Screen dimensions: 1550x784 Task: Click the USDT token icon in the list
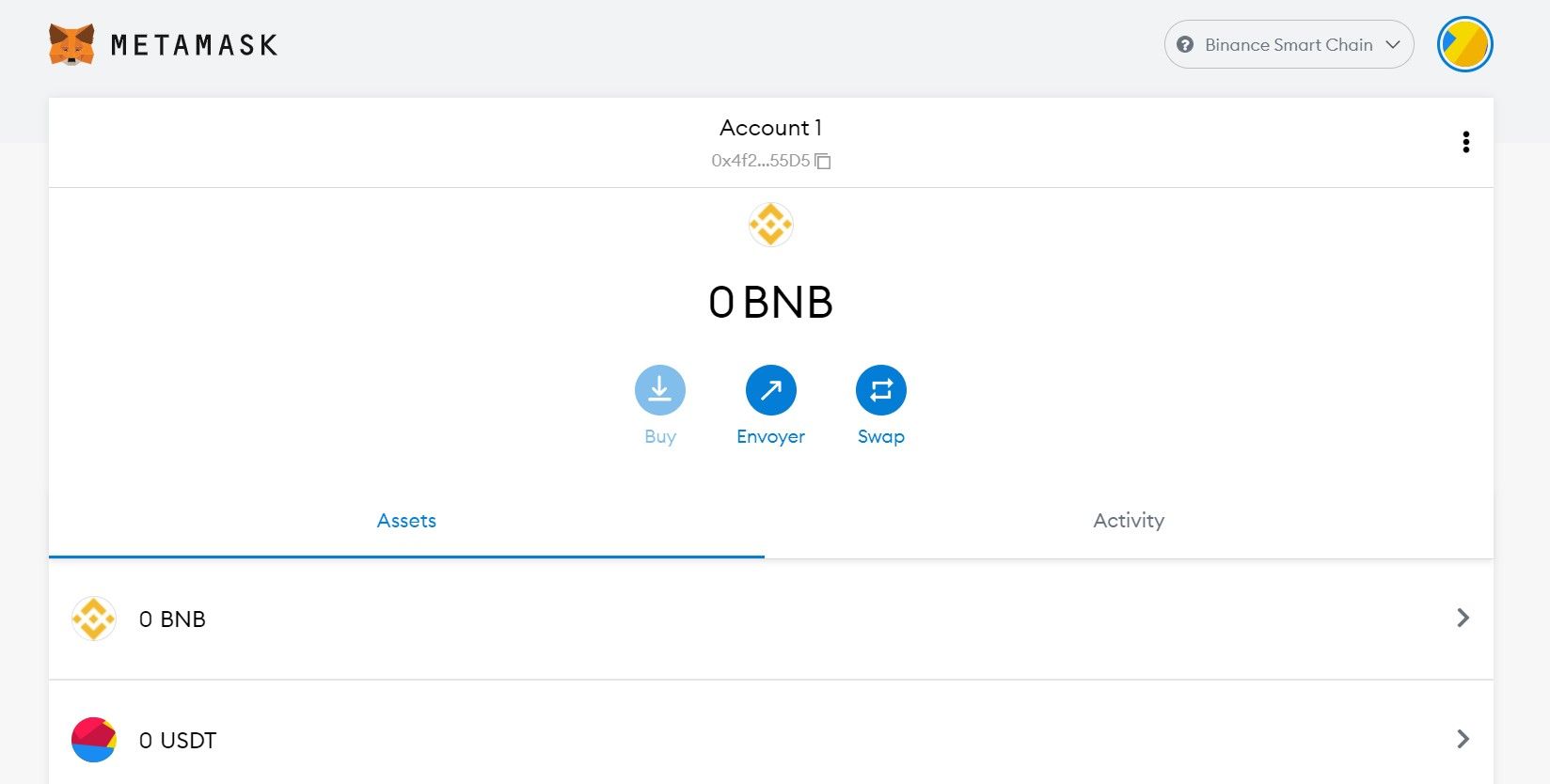tap(94, 740)
